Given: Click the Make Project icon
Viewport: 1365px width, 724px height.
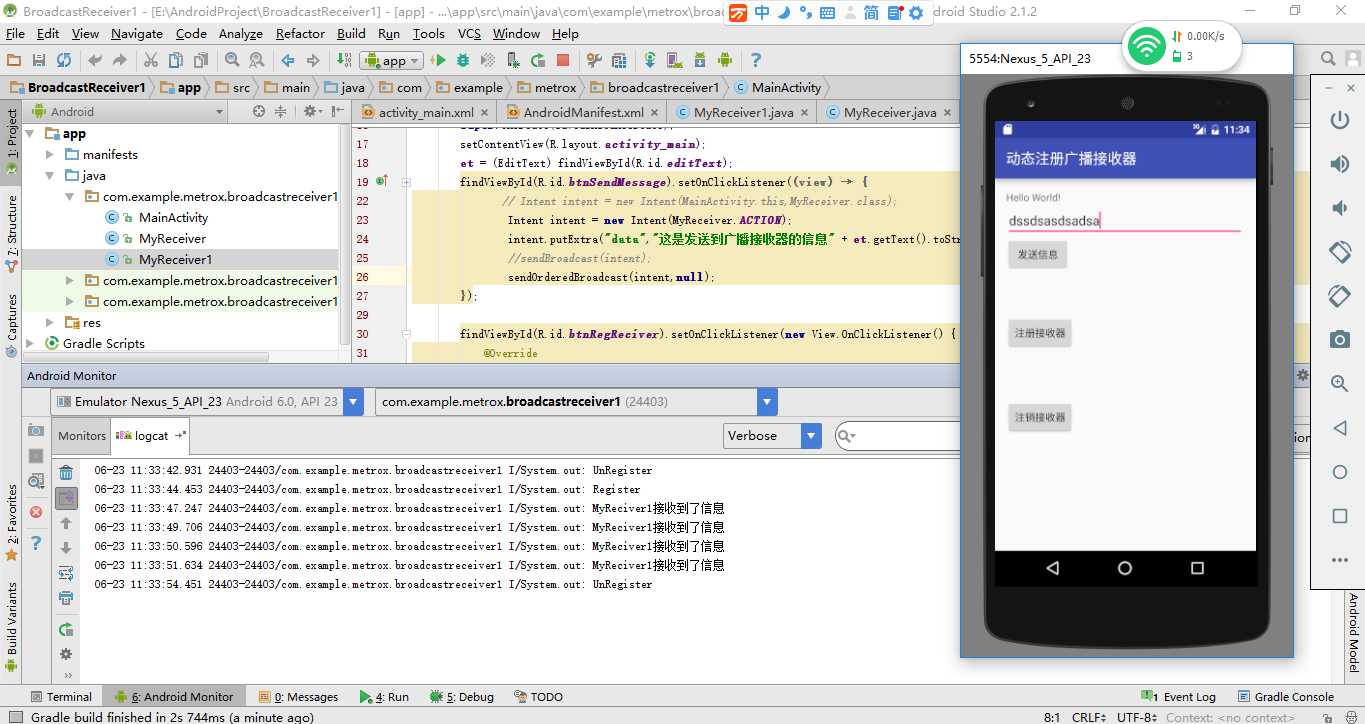Looking at the screenshot, I should (x=345, y=60).
